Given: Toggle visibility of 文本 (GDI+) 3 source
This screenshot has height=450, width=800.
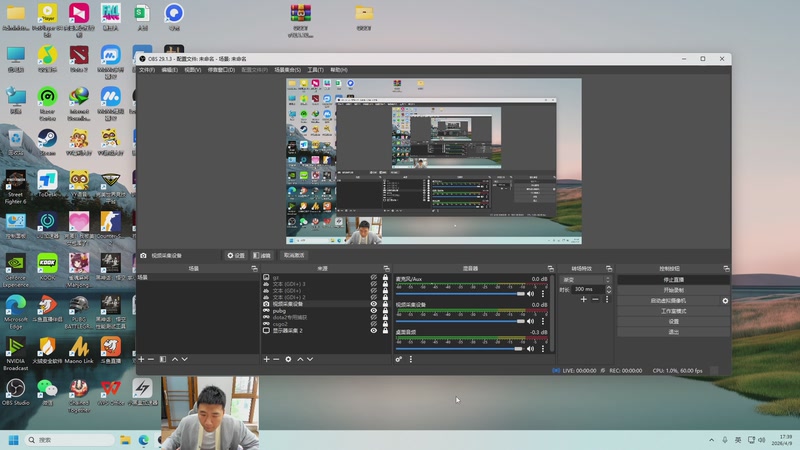Looking at the screenshot, I should [x=373, y=284].
